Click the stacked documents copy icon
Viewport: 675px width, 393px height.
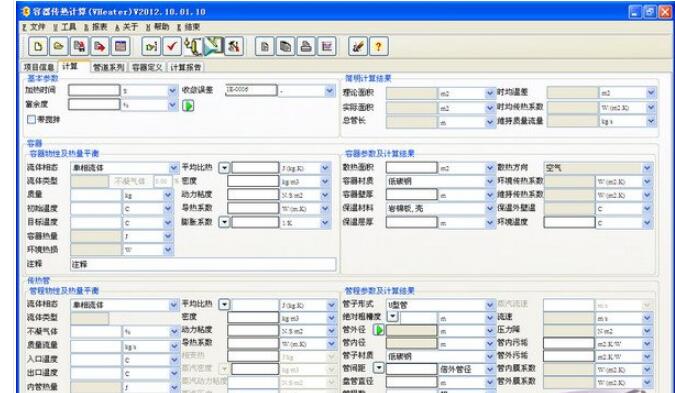285,46
